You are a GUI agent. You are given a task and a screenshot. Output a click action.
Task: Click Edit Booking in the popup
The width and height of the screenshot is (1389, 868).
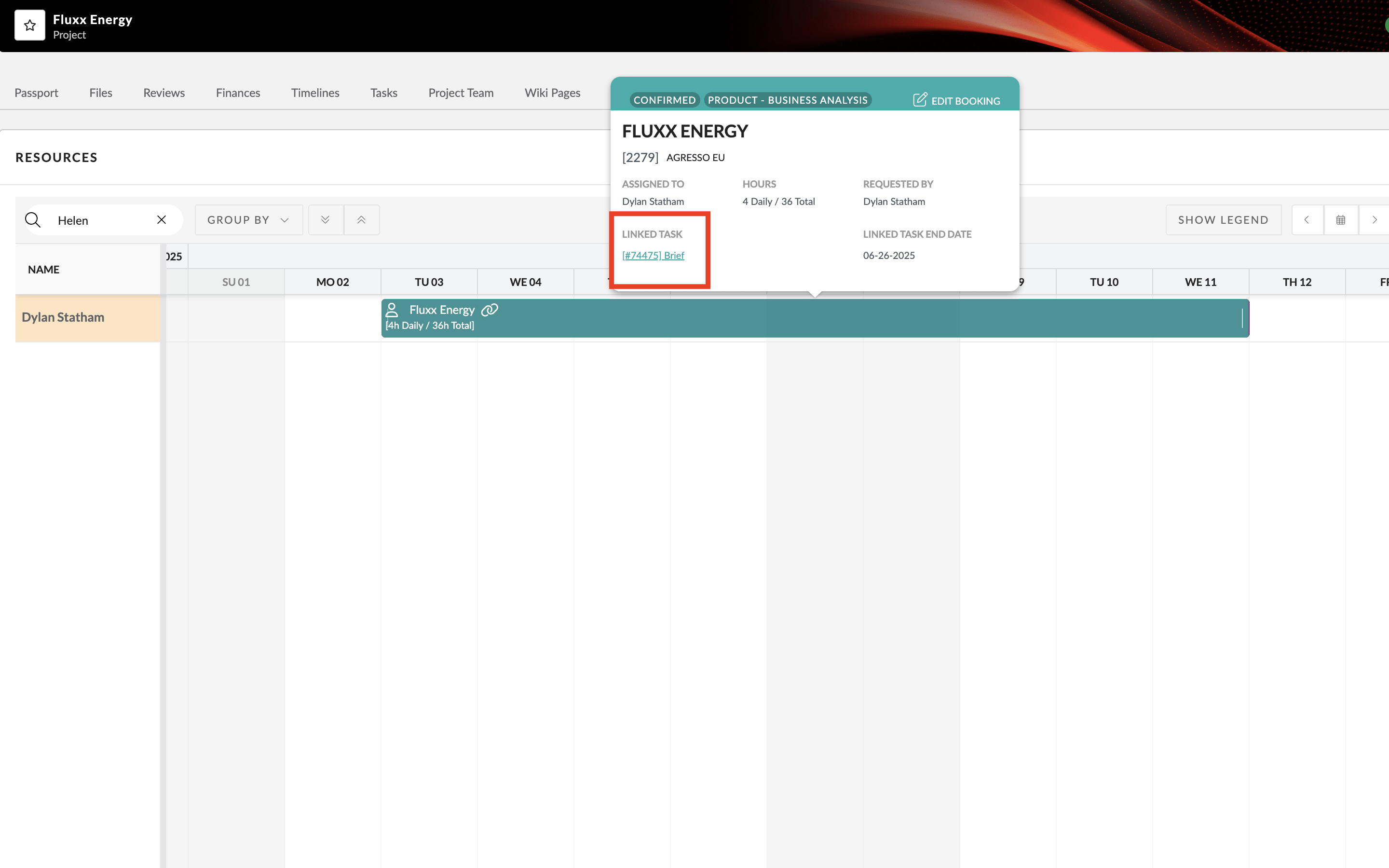click(x=957, y=100)
